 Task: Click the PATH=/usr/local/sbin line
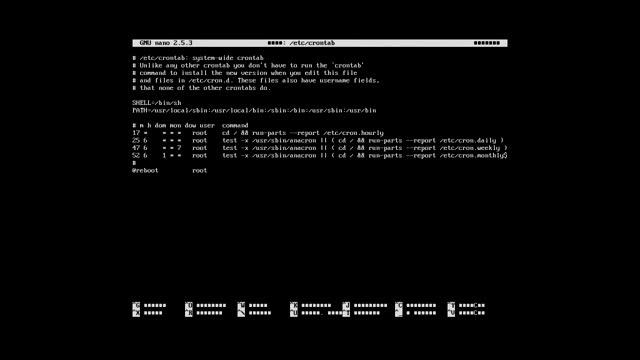point(254,110)
